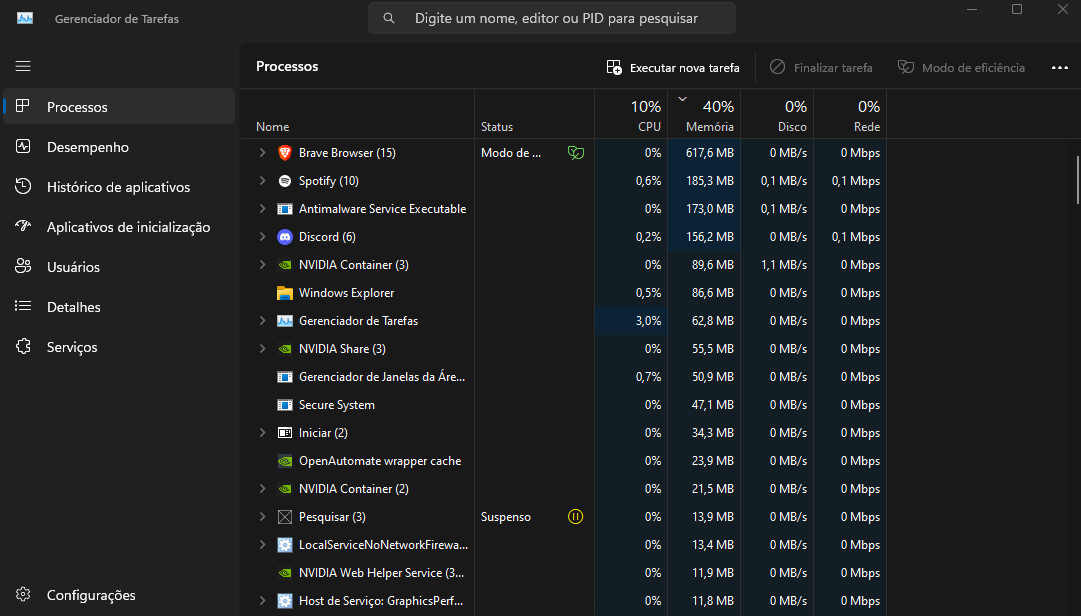Sort processes by Memória column
The height and width of the screenshot is (616, 1081).
[704, 114]
